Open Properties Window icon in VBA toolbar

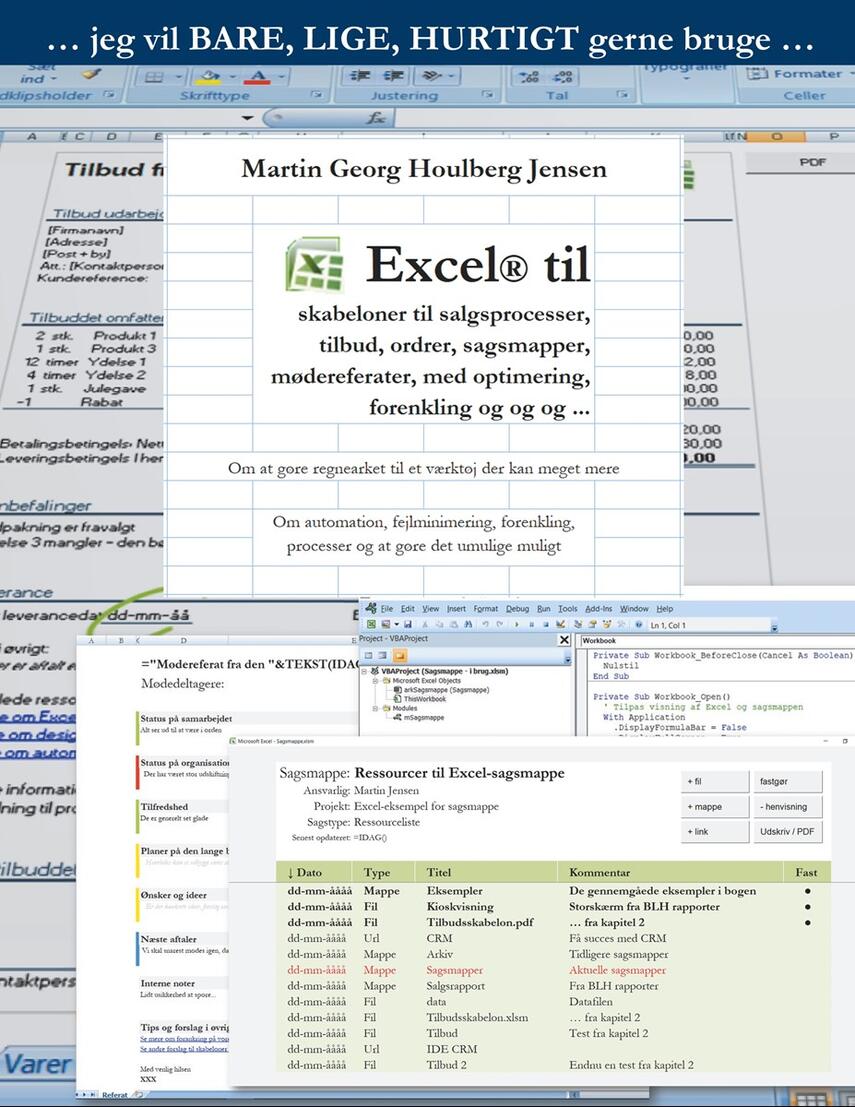[x=592, y=624]
